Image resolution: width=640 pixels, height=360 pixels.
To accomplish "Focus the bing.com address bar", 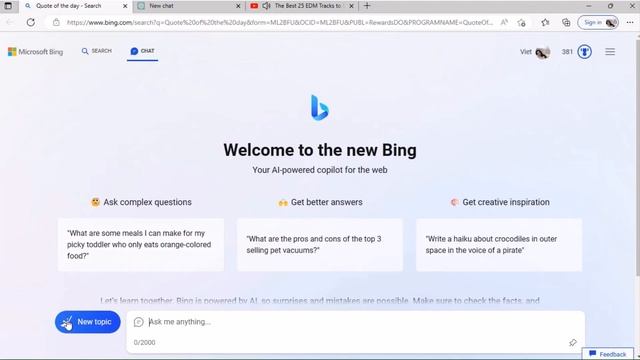I will click(x=280, y=22).
